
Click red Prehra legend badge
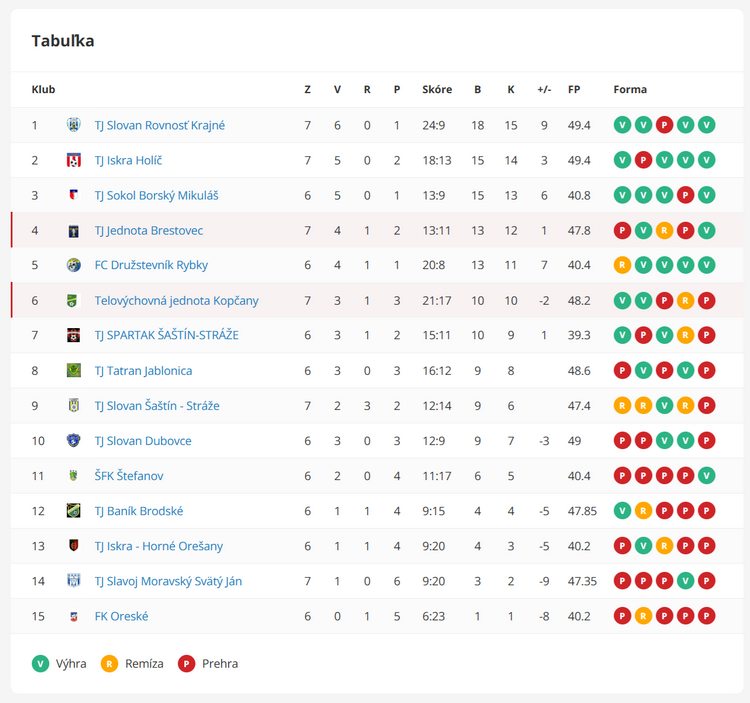[187, 664]
